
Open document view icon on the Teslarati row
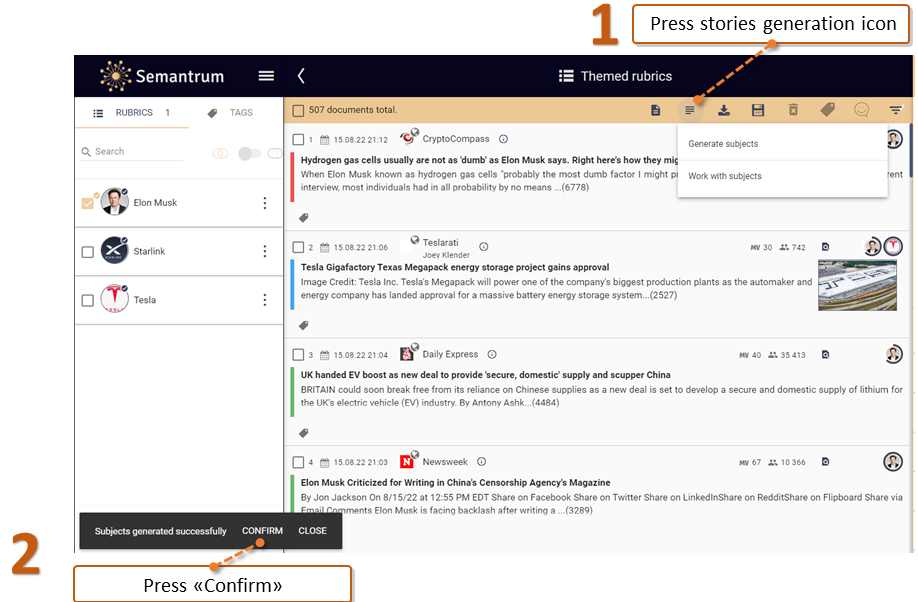tap(825, 247)
